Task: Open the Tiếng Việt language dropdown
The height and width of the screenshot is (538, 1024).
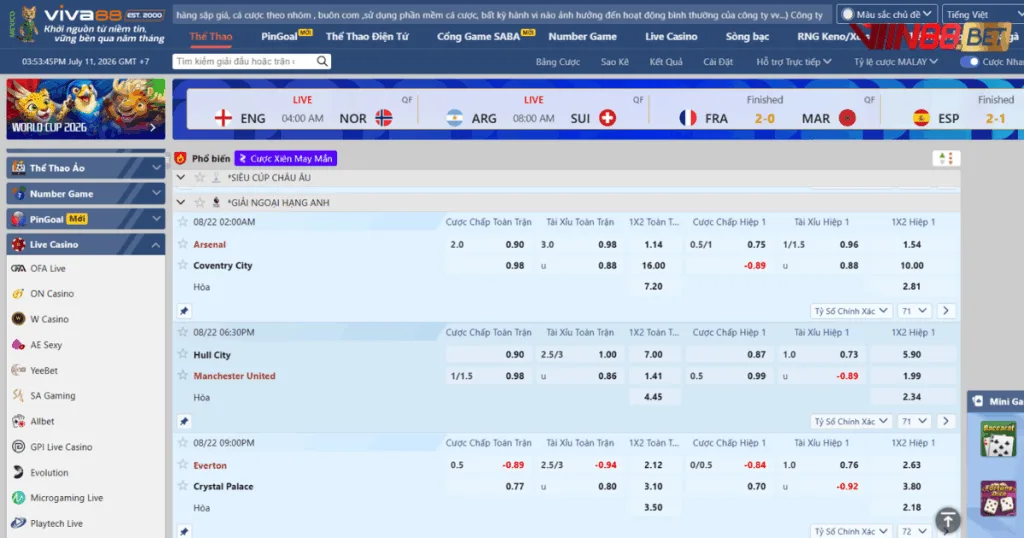Action: pos(984,14)
